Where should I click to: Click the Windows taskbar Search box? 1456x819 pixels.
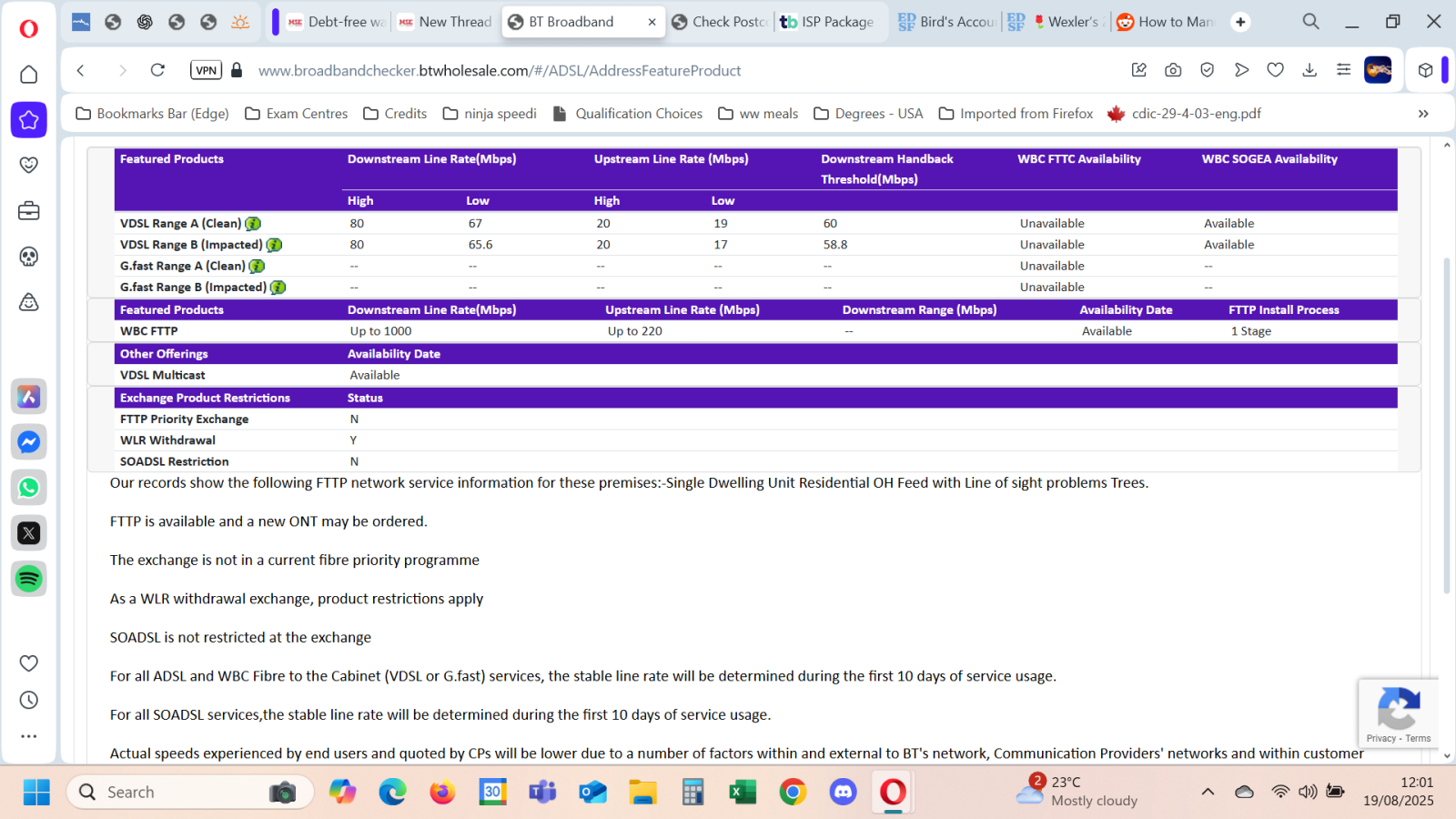189,792
